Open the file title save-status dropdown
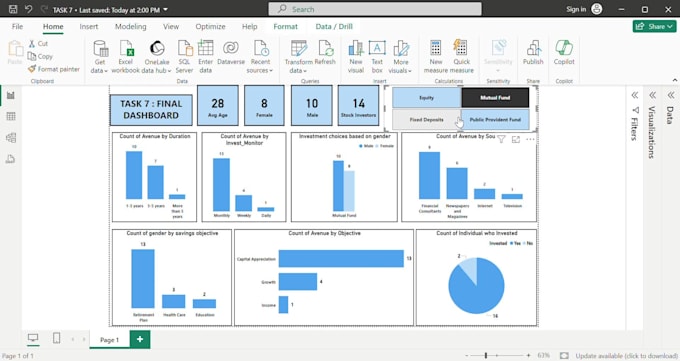This screenshot has height=361, width=680. [165, 10]
